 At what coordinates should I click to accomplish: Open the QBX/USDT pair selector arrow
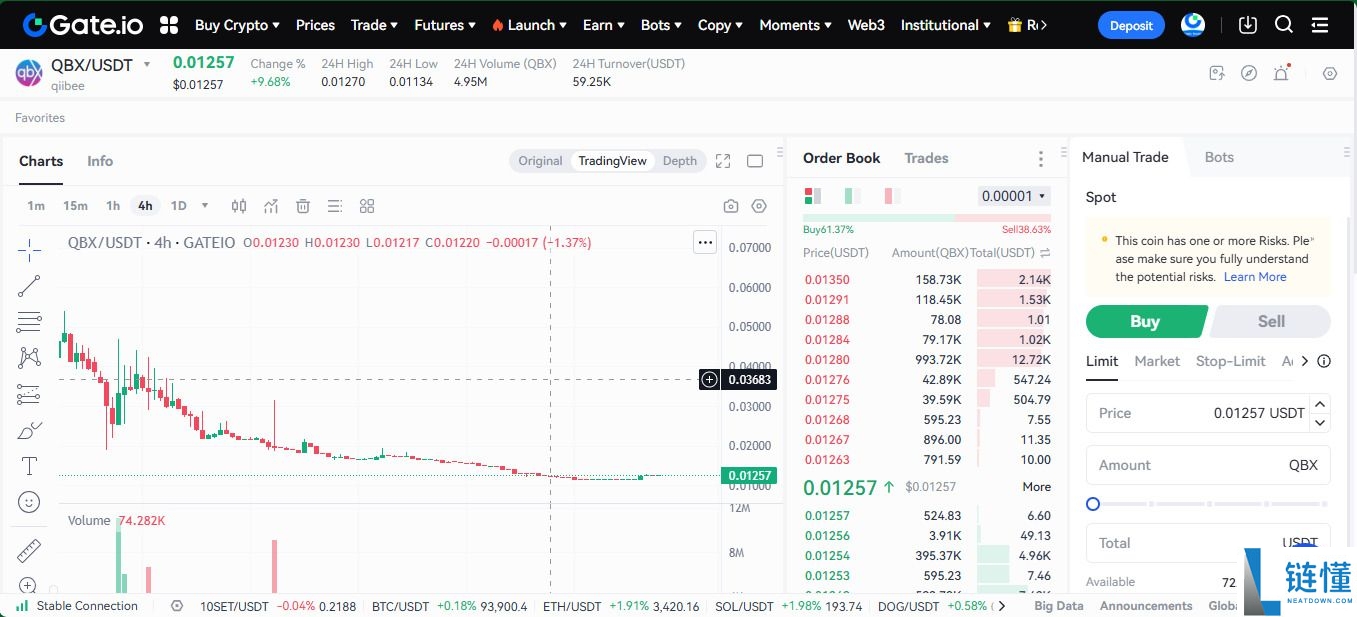(x=147, y=65)
